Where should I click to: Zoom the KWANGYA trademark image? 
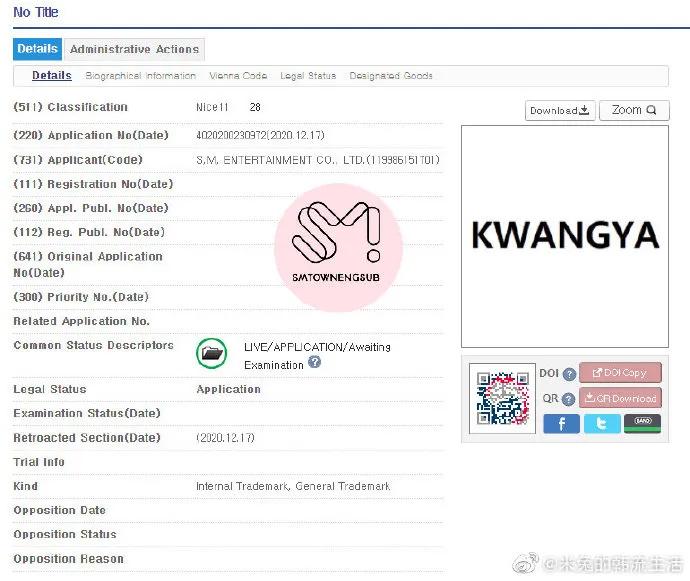point(634,110)
